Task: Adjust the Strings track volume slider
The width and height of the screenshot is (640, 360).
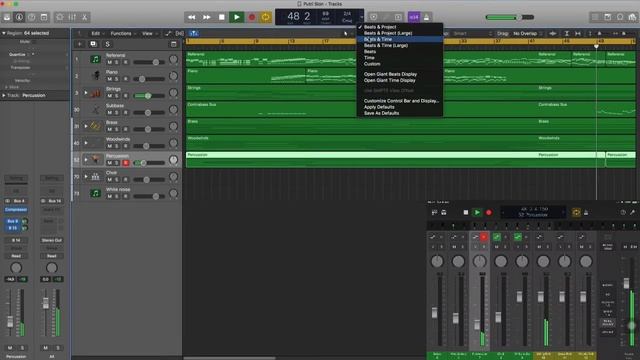Action: click(149, 96)
